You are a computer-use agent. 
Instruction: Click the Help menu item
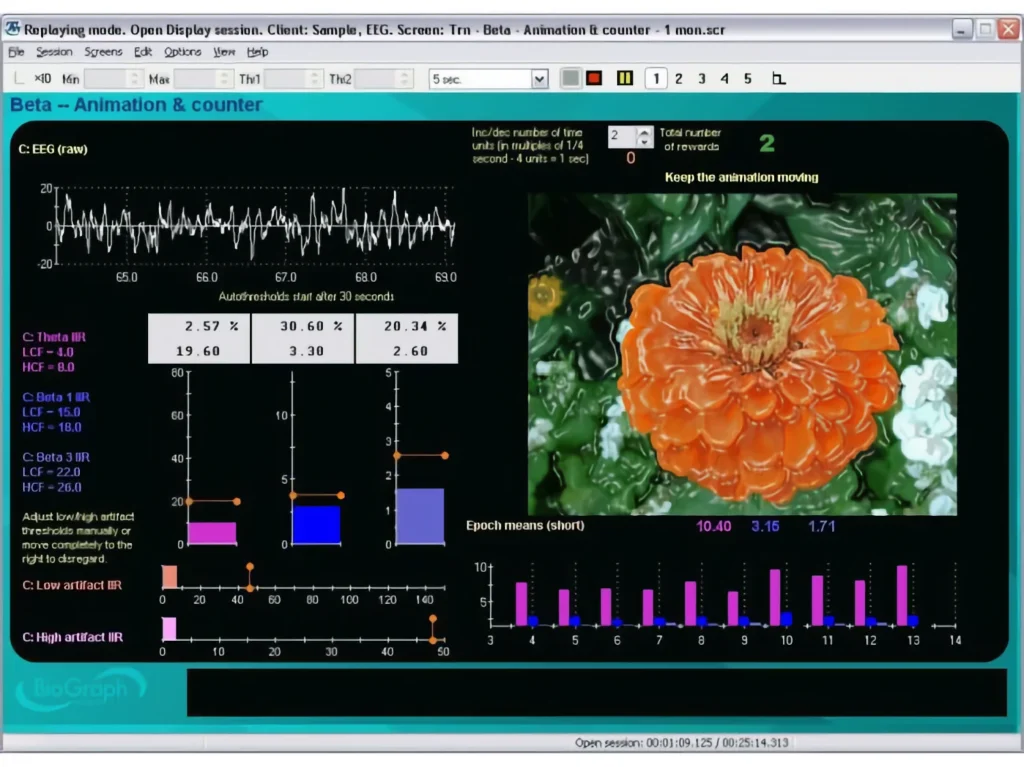coord(257,52)
